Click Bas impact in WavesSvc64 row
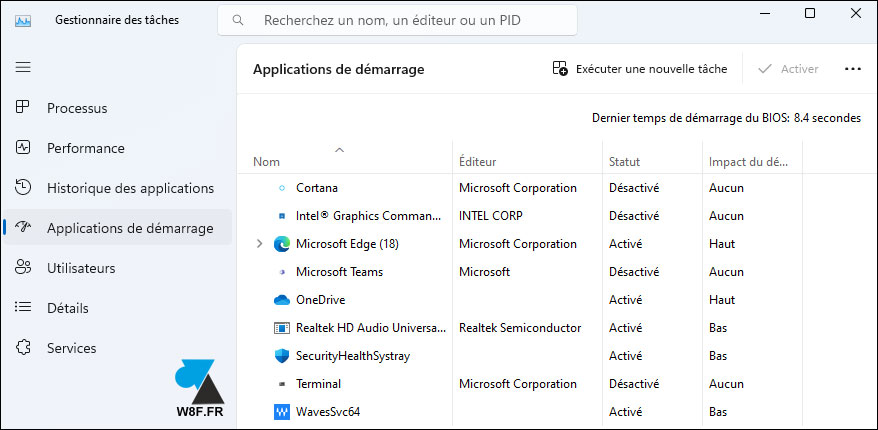 click(x=718, y=412)
